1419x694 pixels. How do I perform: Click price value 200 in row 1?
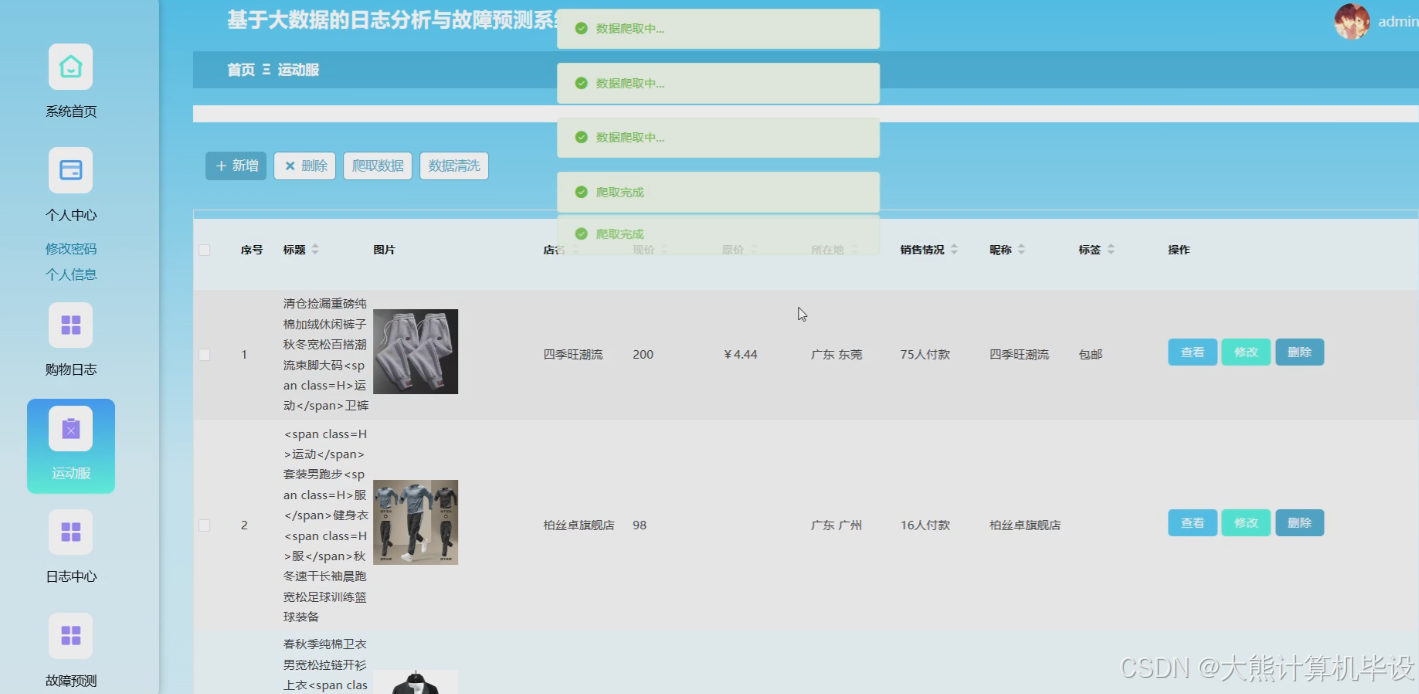(643, 355)
